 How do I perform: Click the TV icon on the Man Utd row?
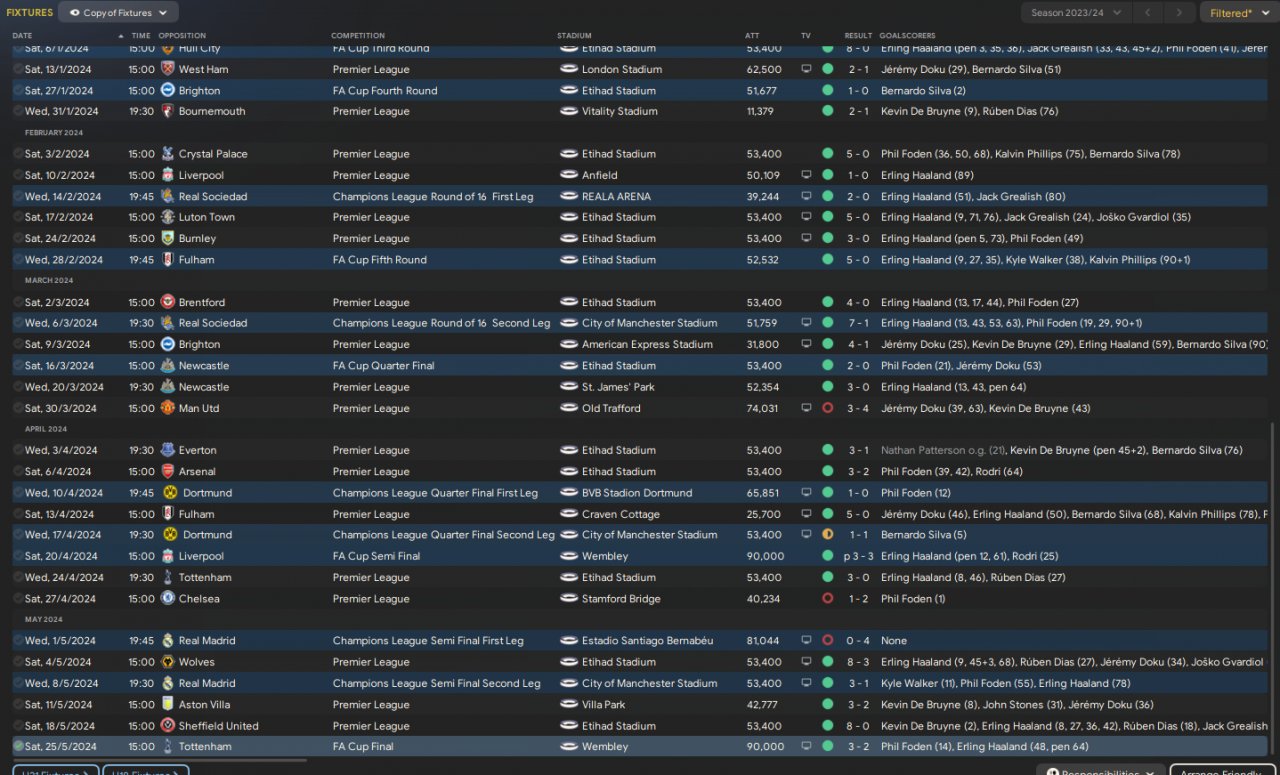tap(806, 408)
